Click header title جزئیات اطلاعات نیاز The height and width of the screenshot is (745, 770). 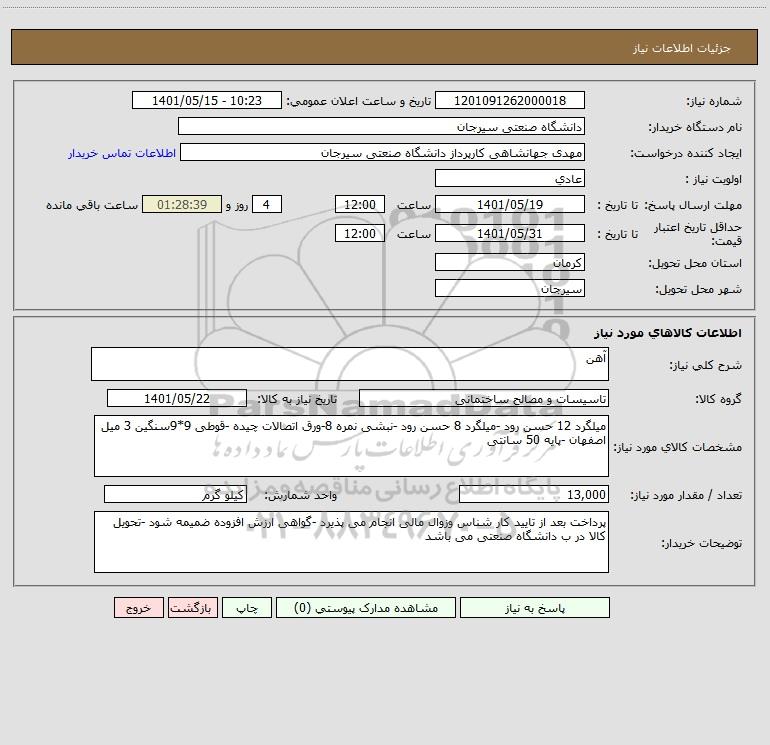pyautogui.click(x=682, y=48)
